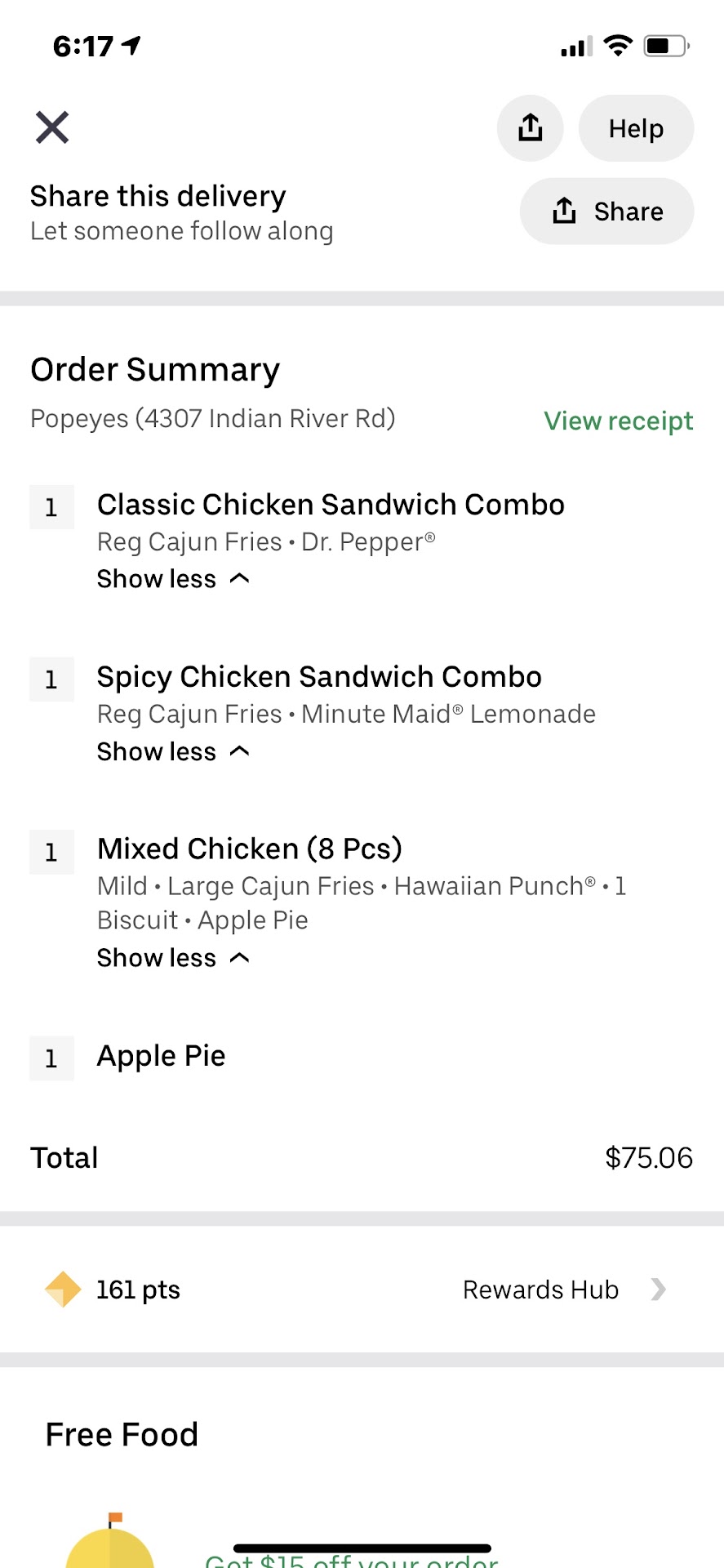The width and height of the screenshot is (724, 1568).
Task: Collapse Mixed Chicken (8 Pcs) details
Action: click(173, 958)
